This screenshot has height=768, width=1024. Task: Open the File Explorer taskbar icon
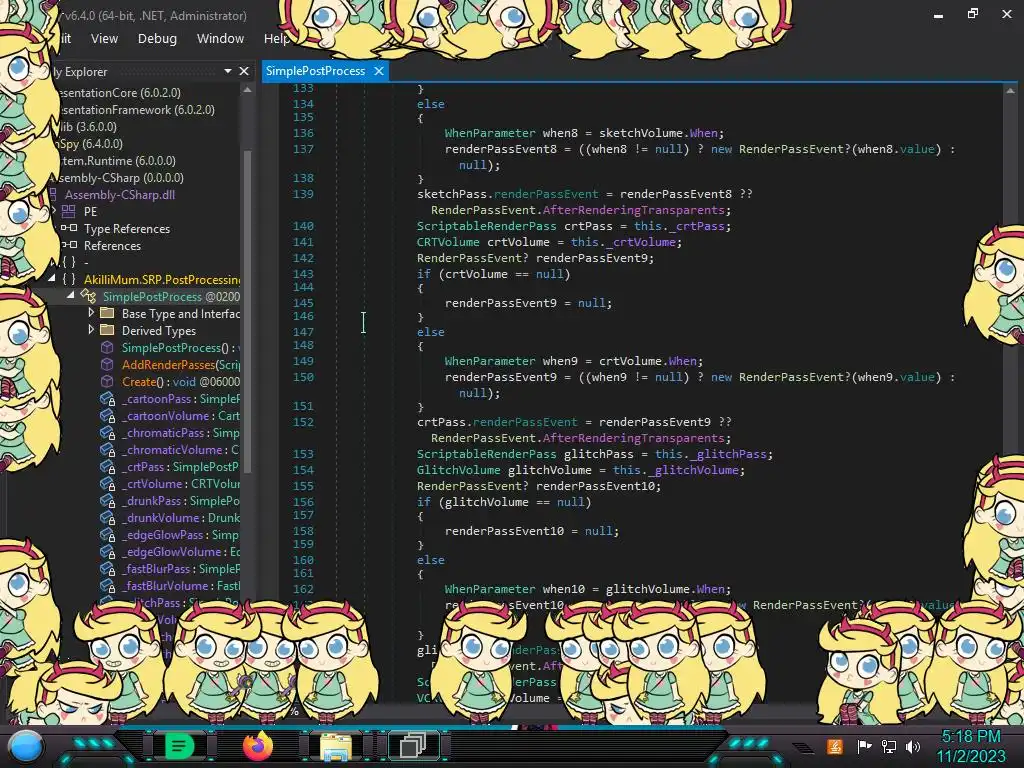(x=336, y=746)
